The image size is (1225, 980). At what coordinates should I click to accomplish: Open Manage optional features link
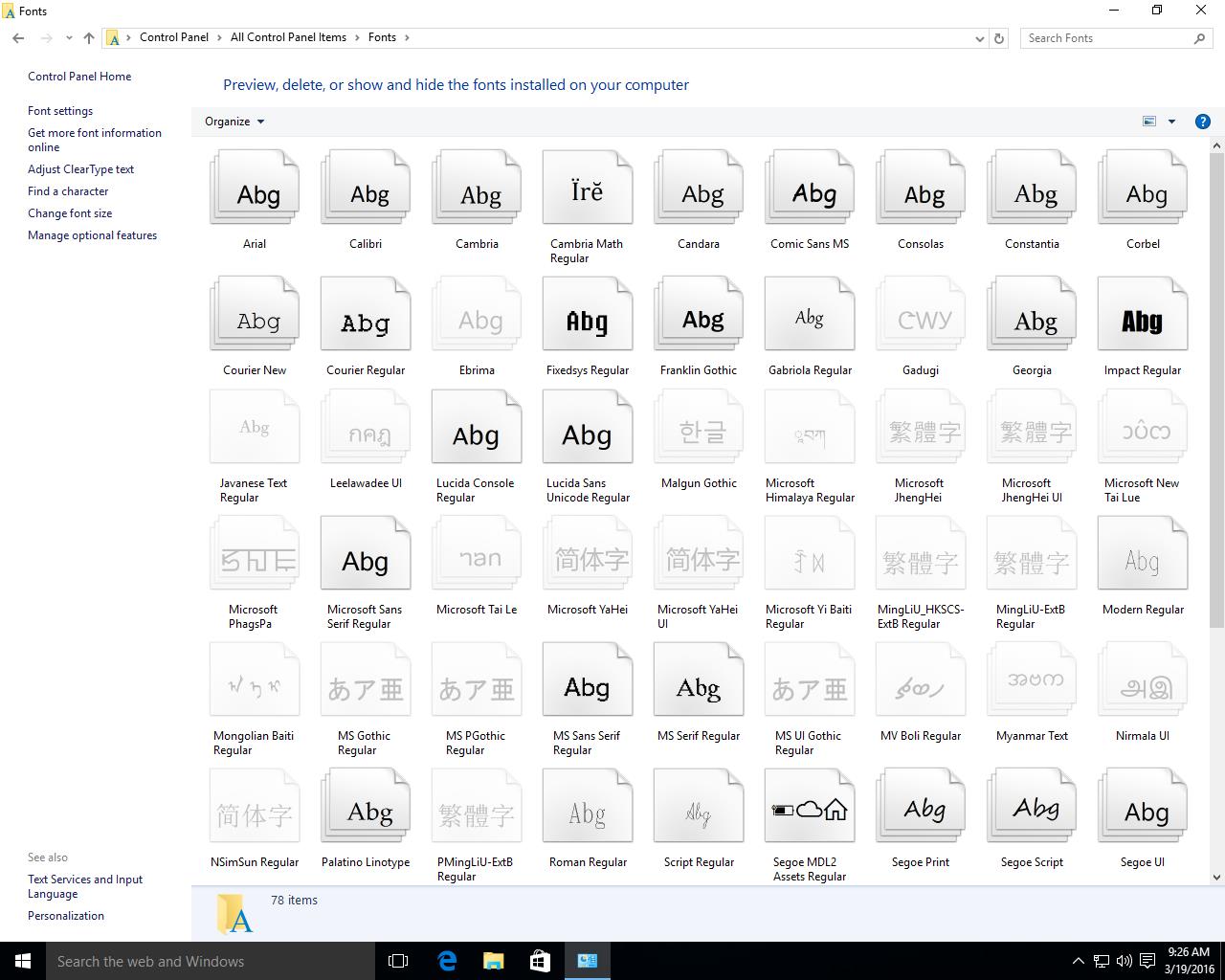pyautogui.click(x=92, y=235)
